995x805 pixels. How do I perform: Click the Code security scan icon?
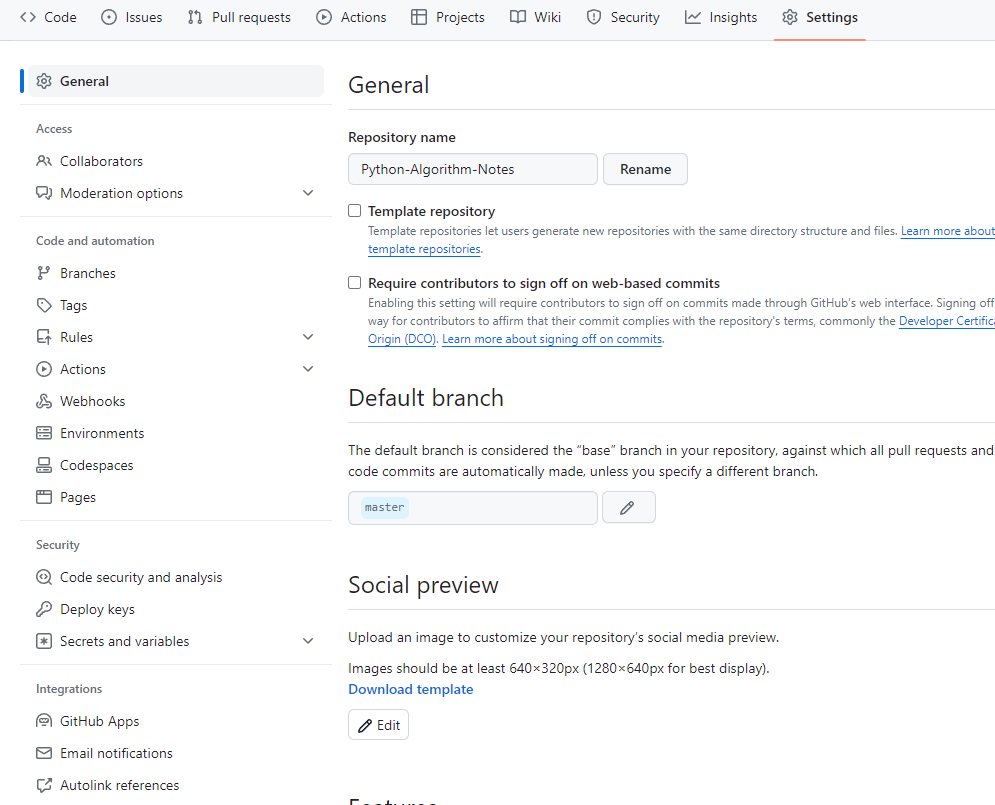44,577
